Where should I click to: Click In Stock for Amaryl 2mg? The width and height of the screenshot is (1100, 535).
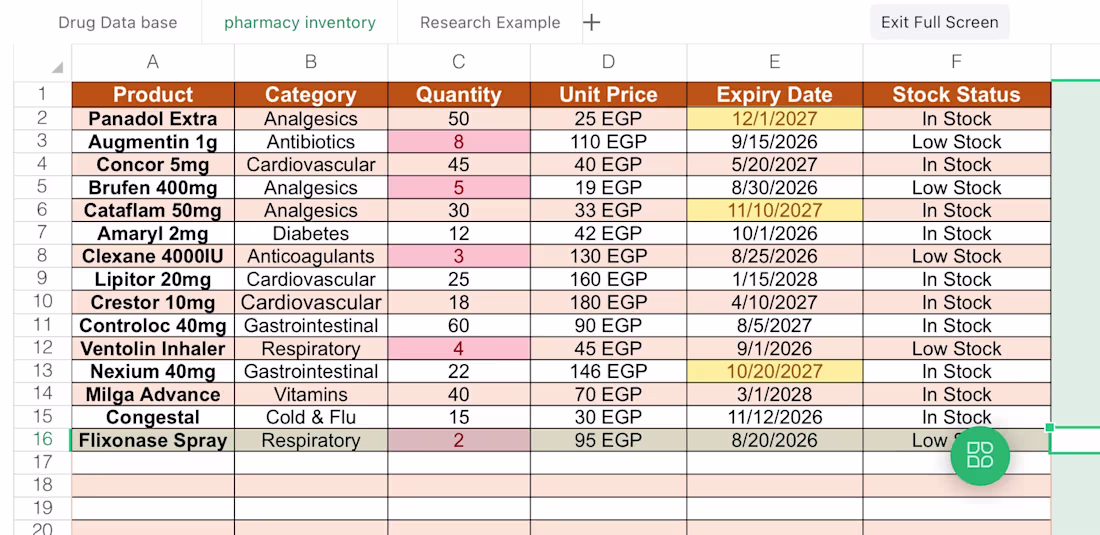957,233
